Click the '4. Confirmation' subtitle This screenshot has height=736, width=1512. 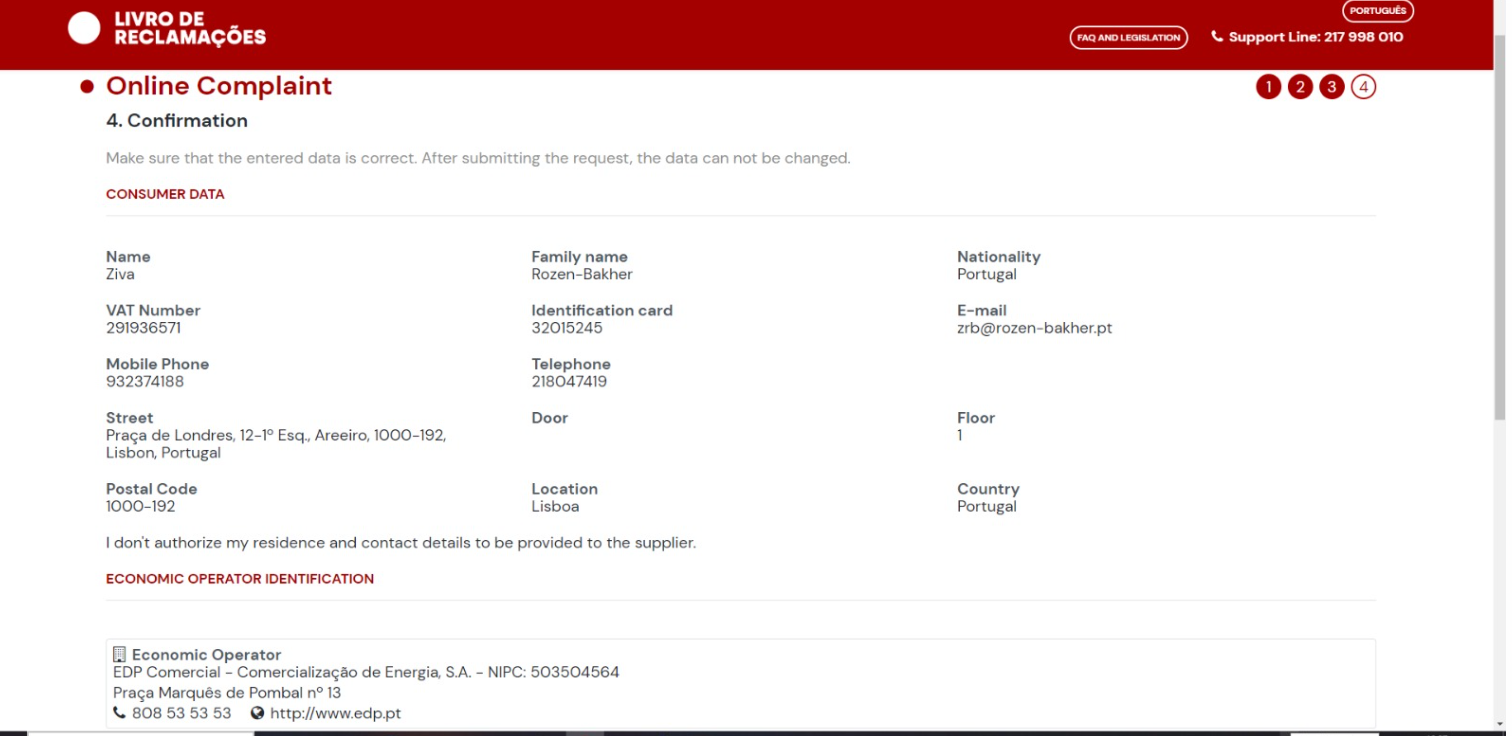click(x=177, y=121)
